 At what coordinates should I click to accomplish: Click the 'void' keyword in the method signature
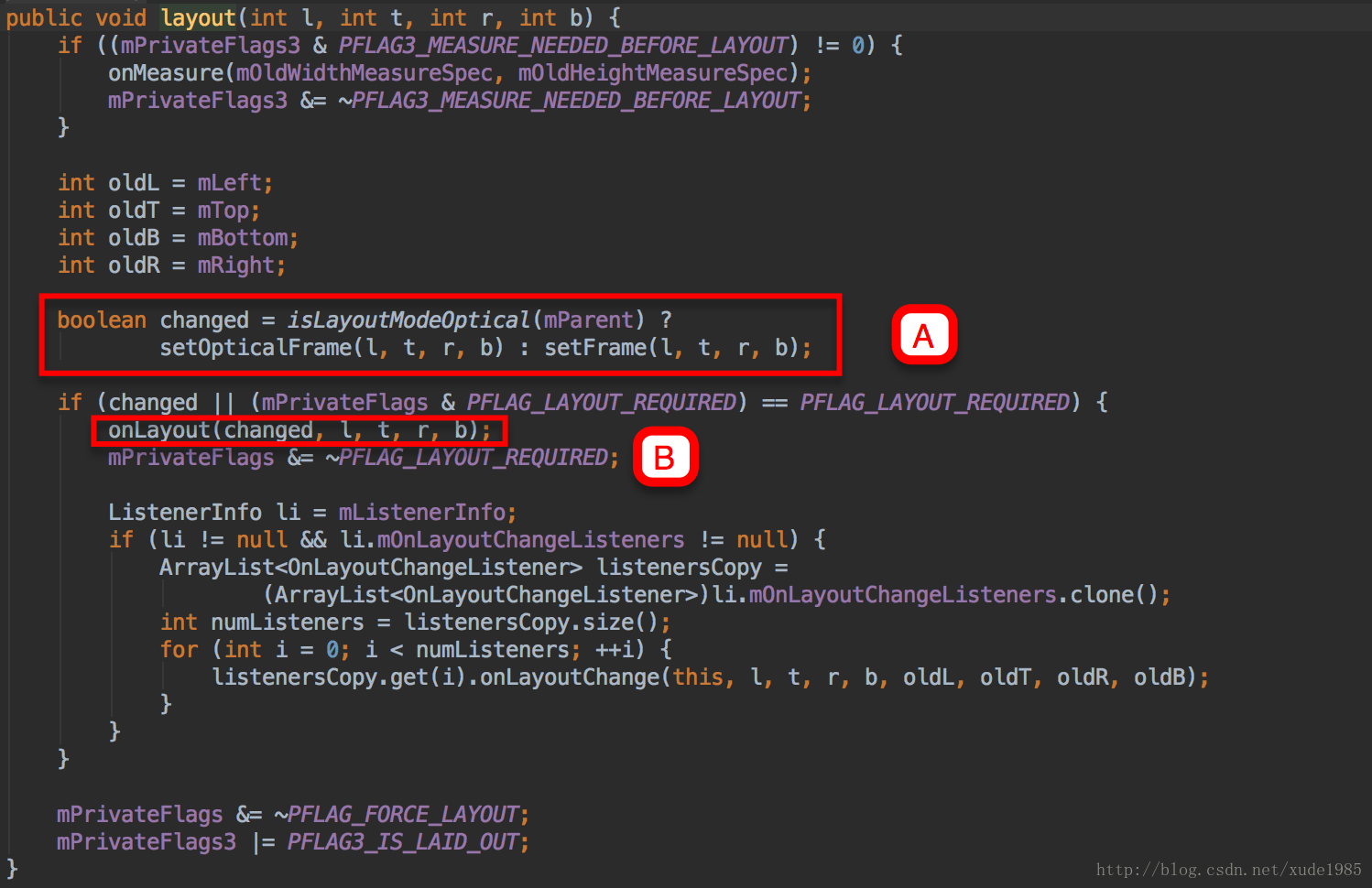tap(121, 18)
